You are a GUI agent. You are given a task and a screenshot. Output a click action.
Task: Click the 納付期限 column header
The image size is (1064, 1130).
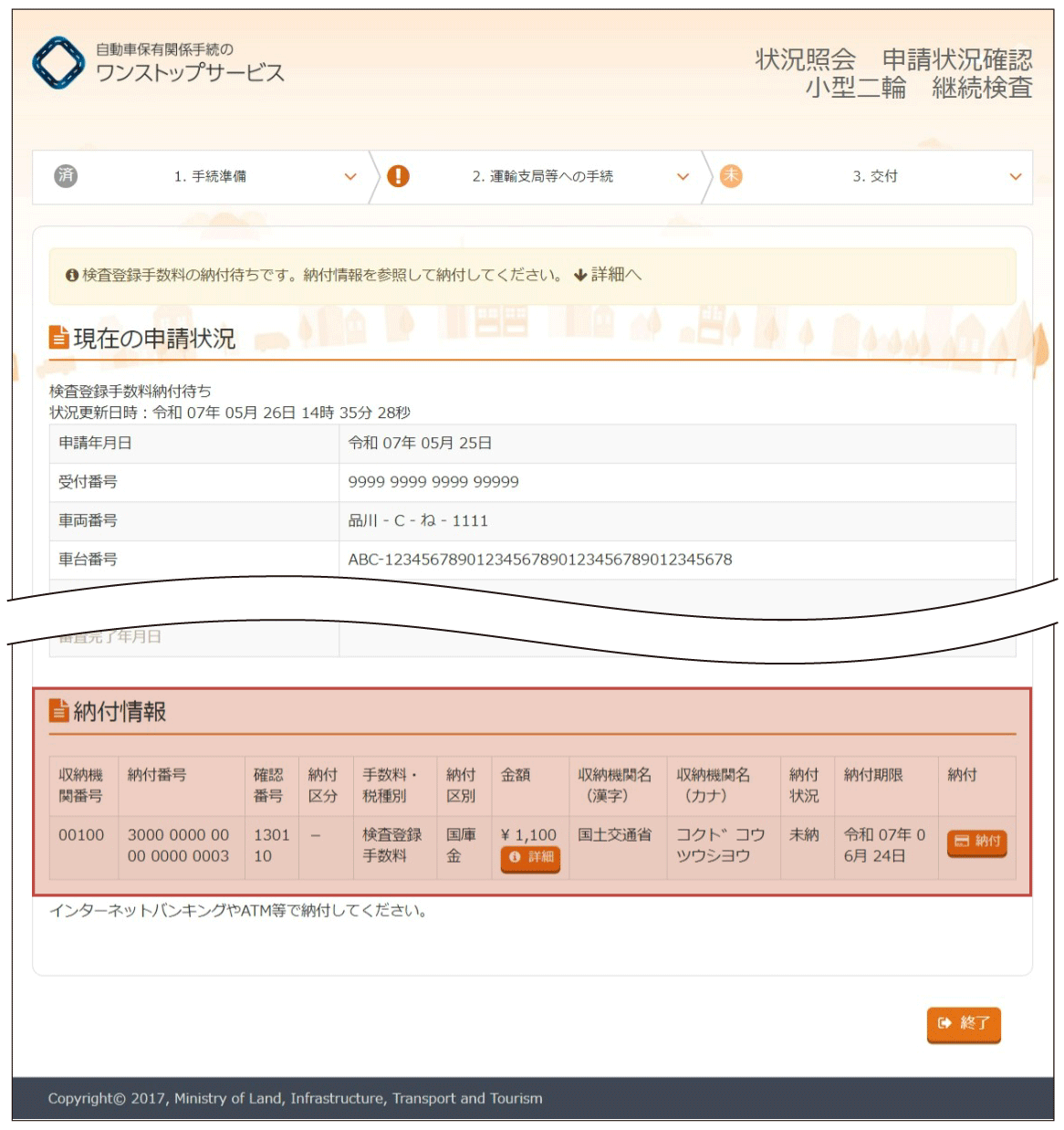[886, 786]
